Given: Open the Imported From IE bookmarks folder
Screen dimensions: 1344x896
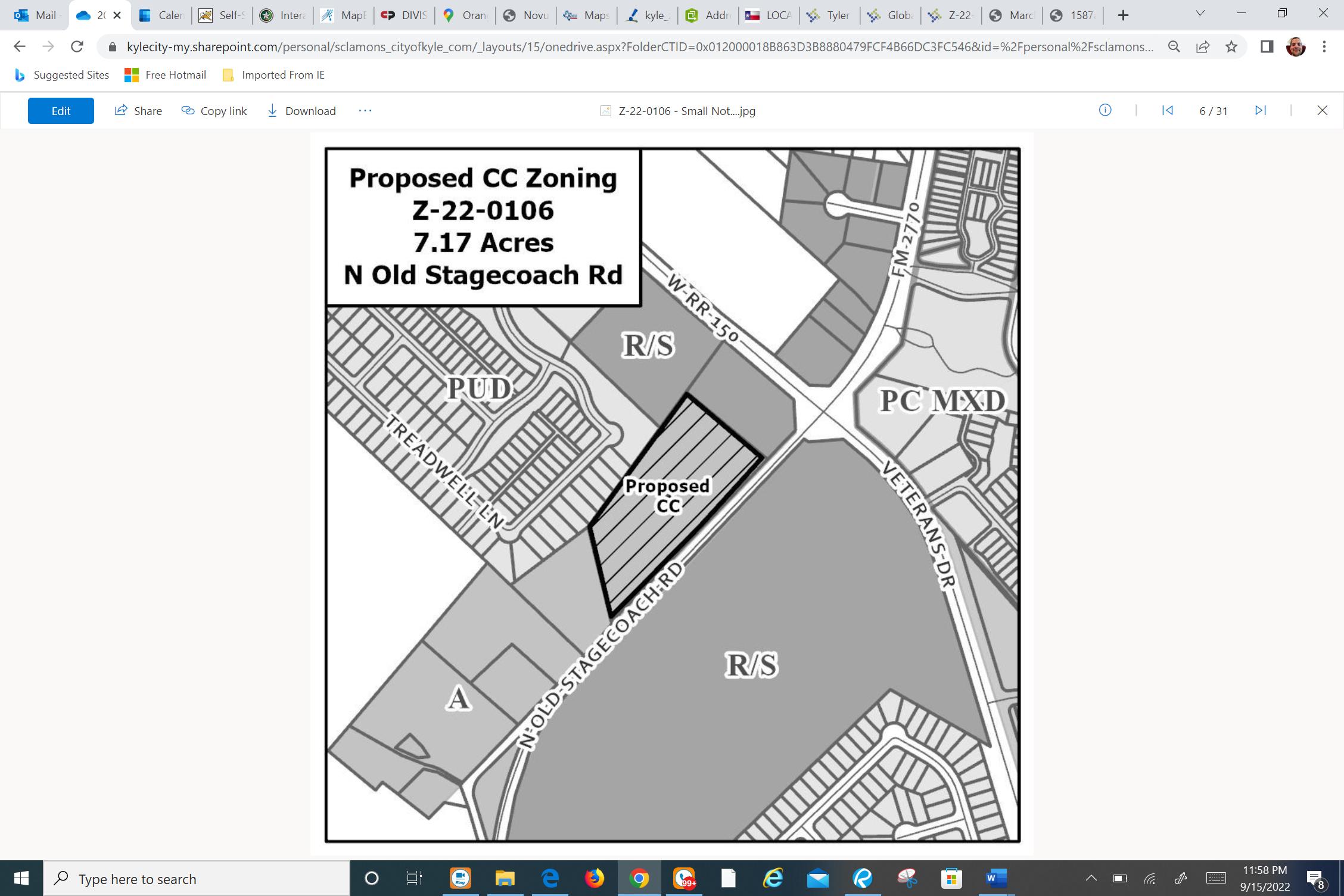Looking at the screenshot, I should click(273, 75).
